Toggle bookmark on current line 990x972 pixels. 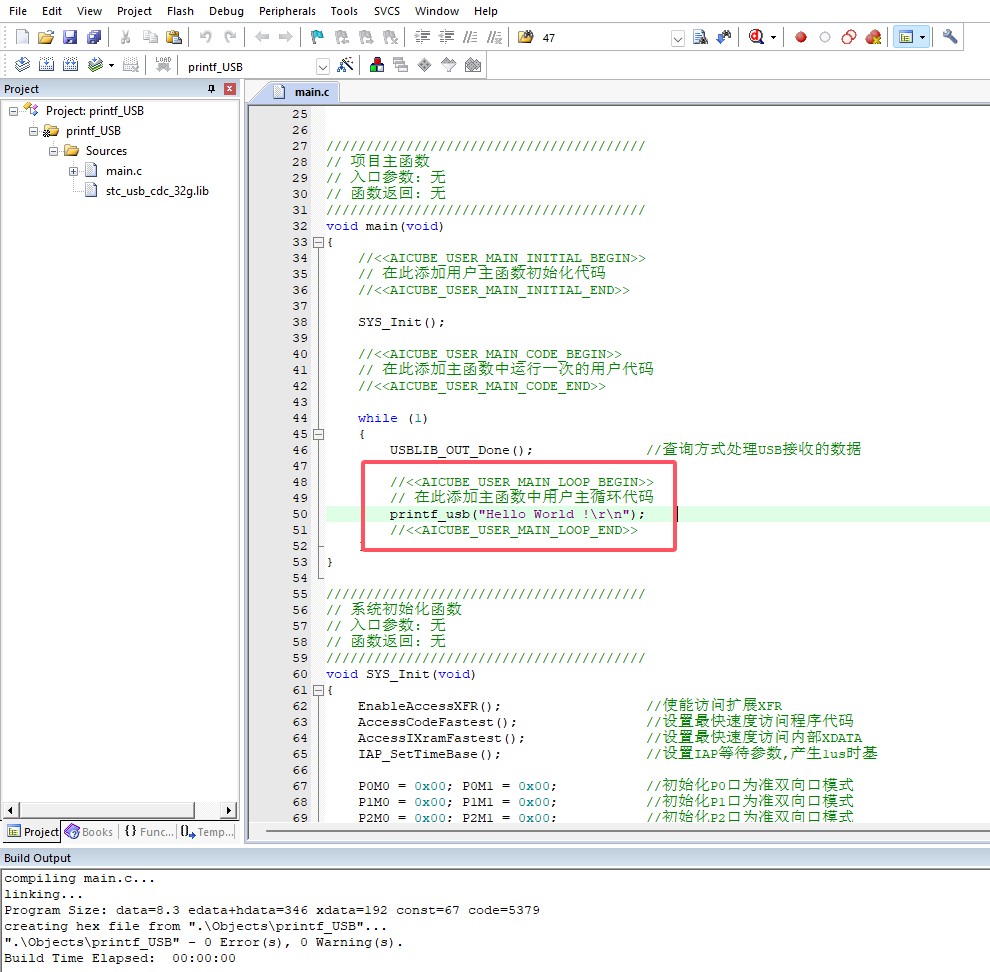point(317,37)
